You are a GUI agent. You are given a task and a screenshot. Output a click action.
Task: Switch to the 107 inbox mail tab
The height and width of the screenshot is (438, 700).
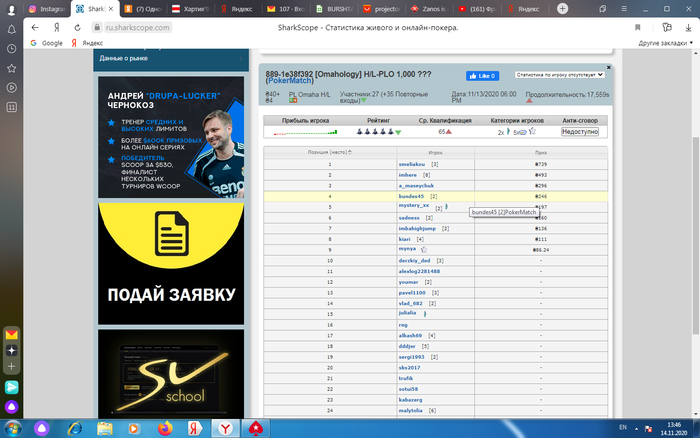point(286,9)
